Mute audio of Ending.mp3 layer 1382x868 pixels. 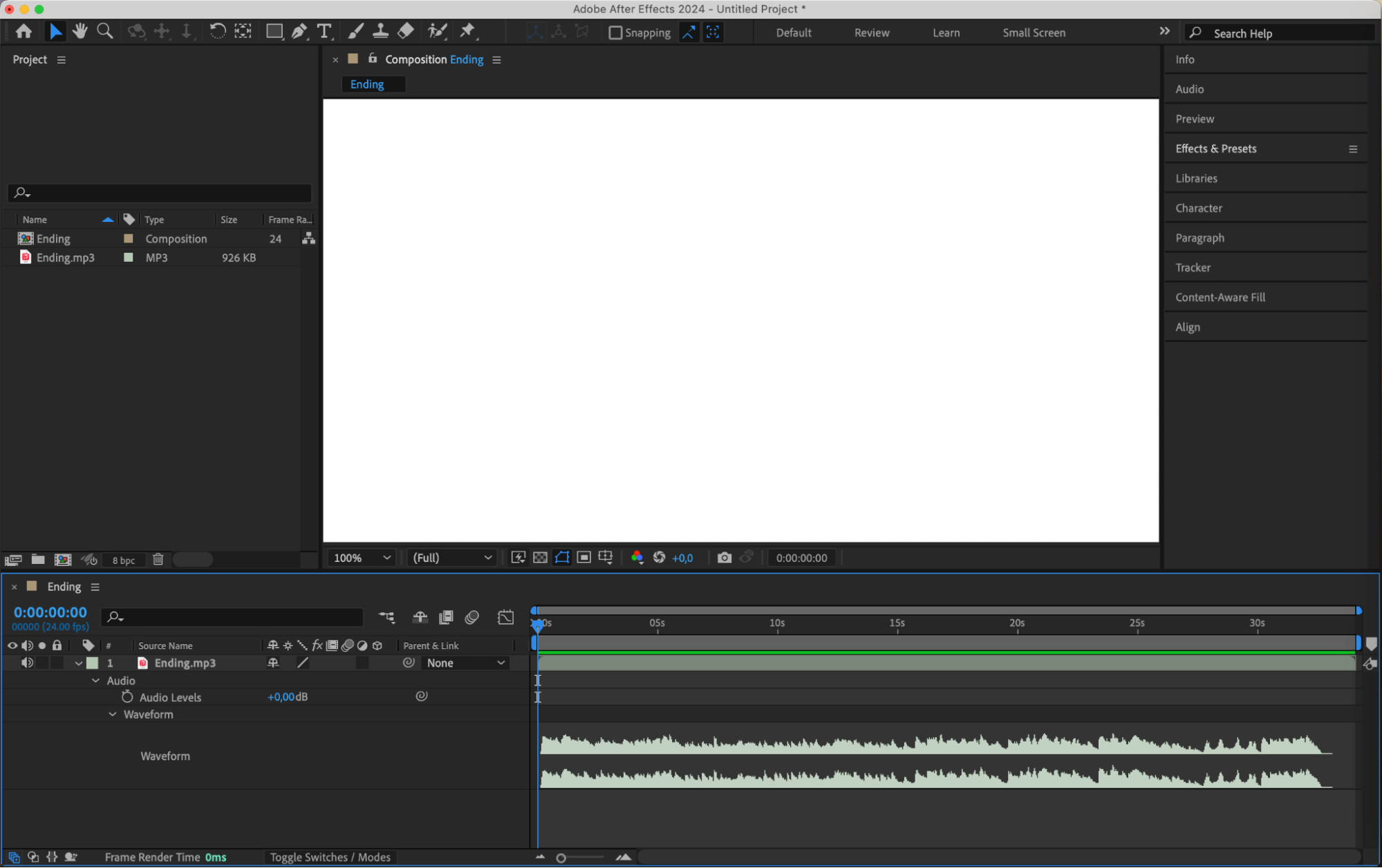pyautogui.click(x=27, y=663)
